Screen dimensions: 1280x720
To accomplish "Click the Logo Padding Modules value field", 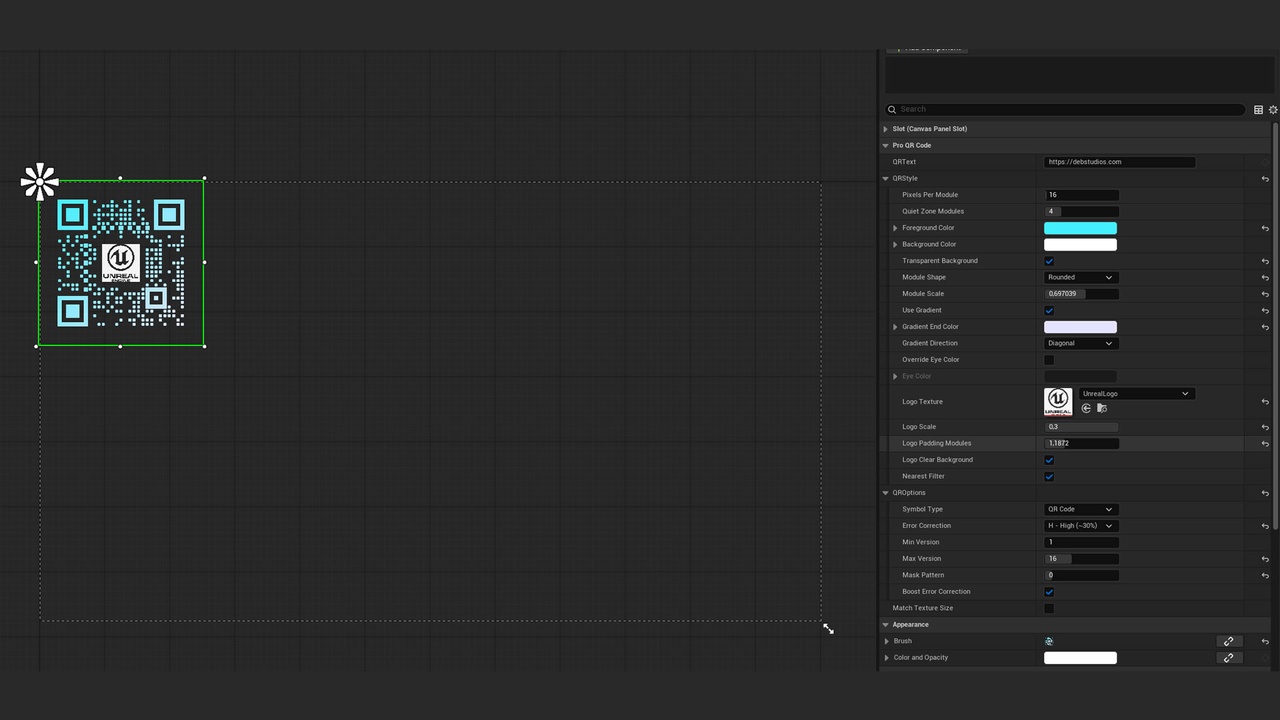I will (1081, 443).
